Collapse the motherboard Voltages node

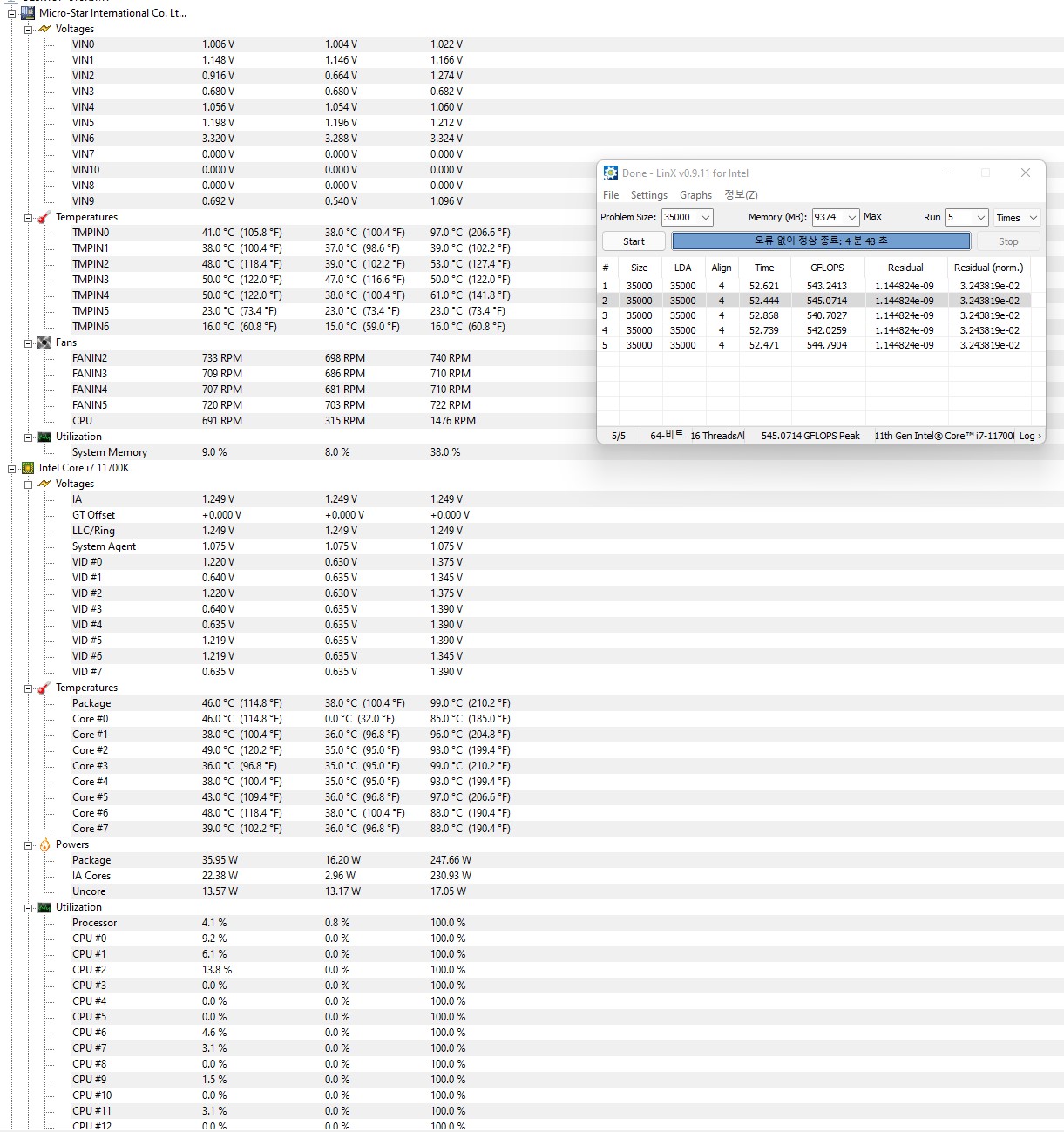pyautogui.click(x=28, y=29)
